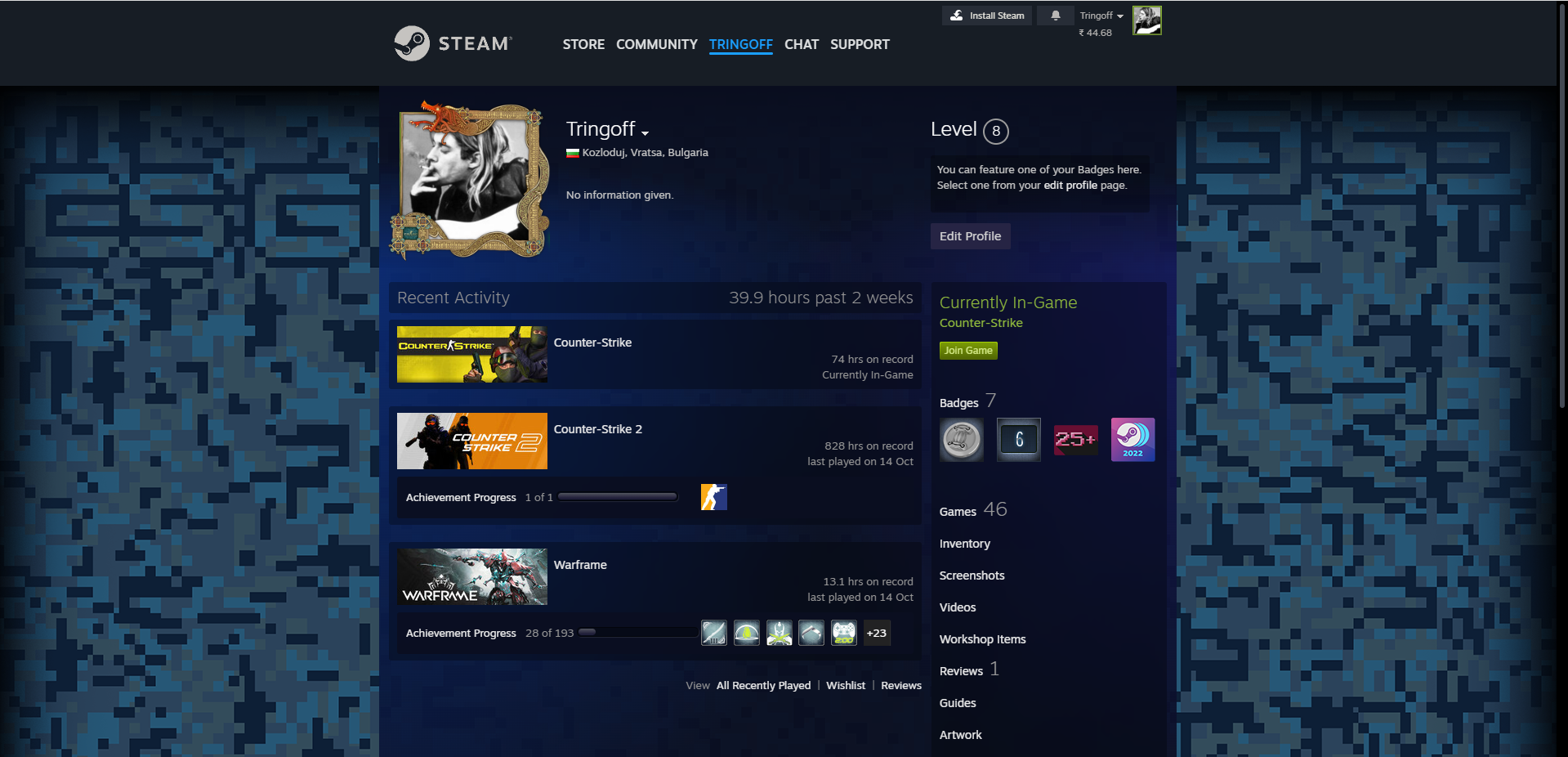
Task: Open the Counter-Strike 2 game thumbnail
Action: [472, 441]
